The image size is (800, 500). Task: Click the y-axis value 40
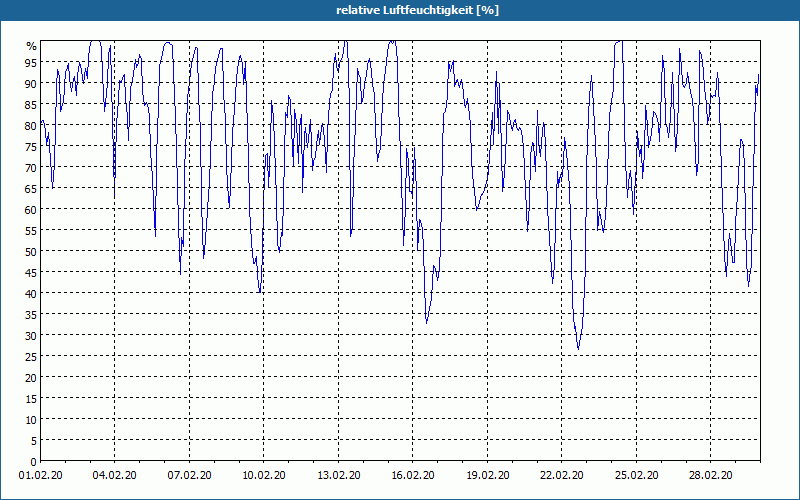pyautogui.click(x=31, y=293)
